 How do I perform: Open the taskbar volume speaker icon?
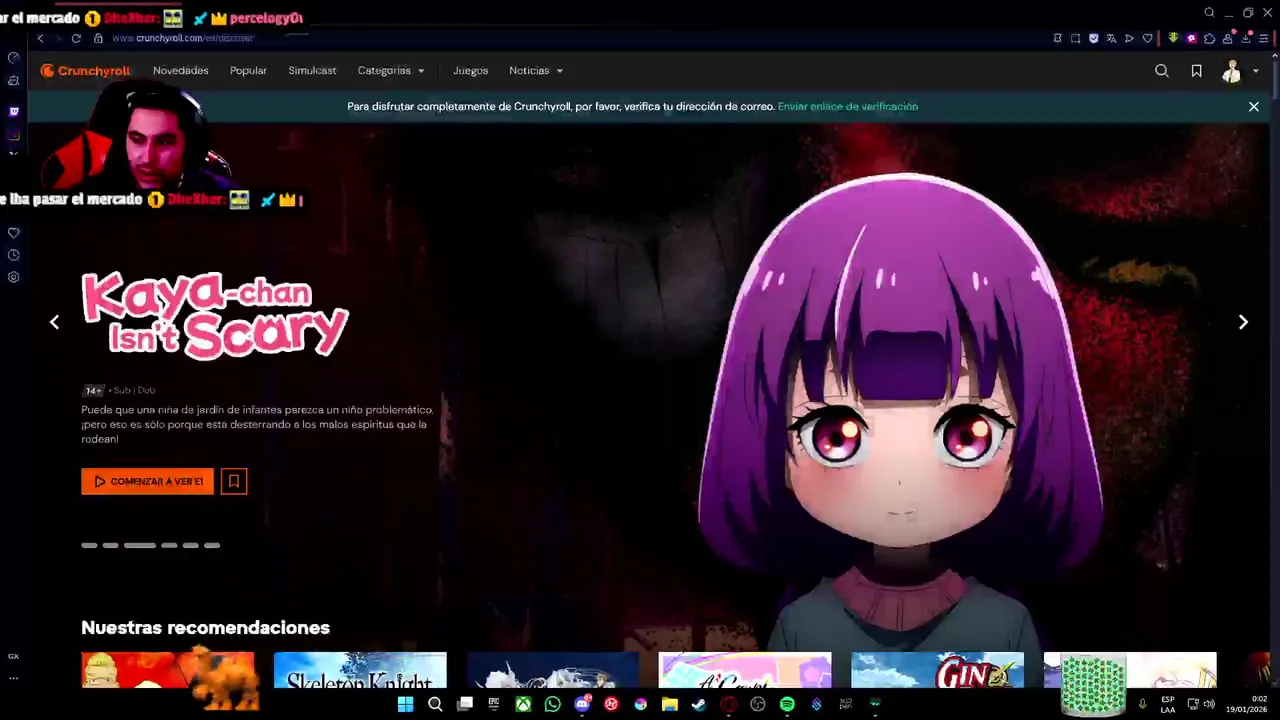[1209, 704]
